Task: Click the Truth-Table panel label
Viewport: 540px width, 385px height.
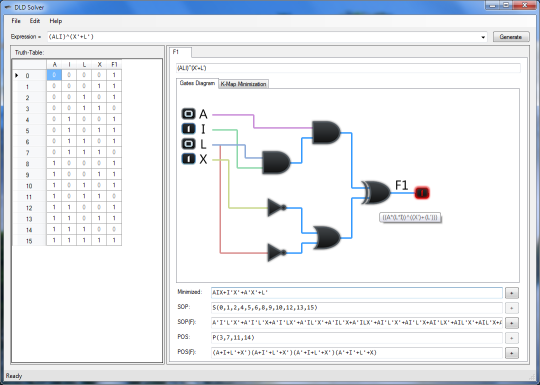Action: click(x=29, y=53)
